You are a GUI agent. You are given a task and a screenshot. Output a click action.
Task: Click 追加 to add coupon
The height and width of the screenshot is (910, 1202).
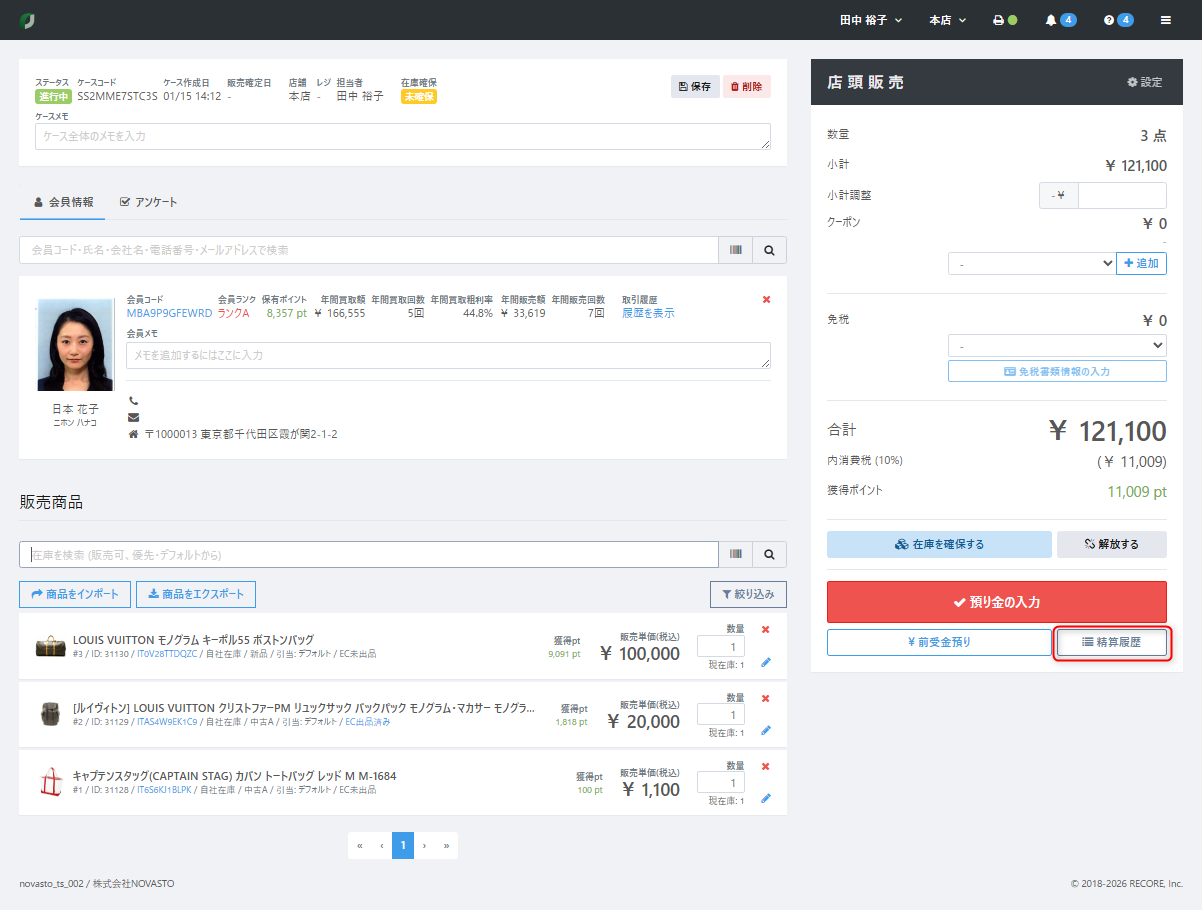click(1141, 263)
